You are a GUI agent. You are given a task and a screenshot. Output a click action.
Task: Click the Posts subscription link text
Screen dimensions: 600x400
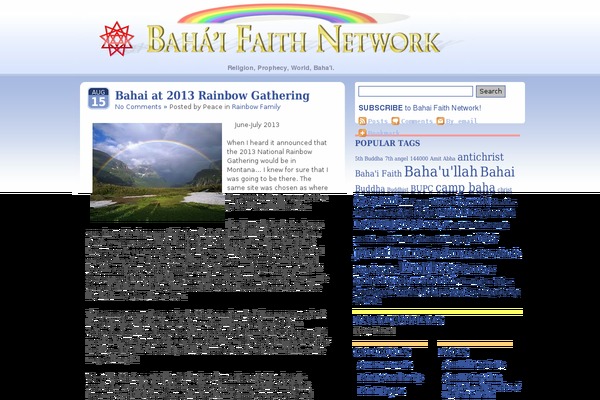tap(378, 121)
